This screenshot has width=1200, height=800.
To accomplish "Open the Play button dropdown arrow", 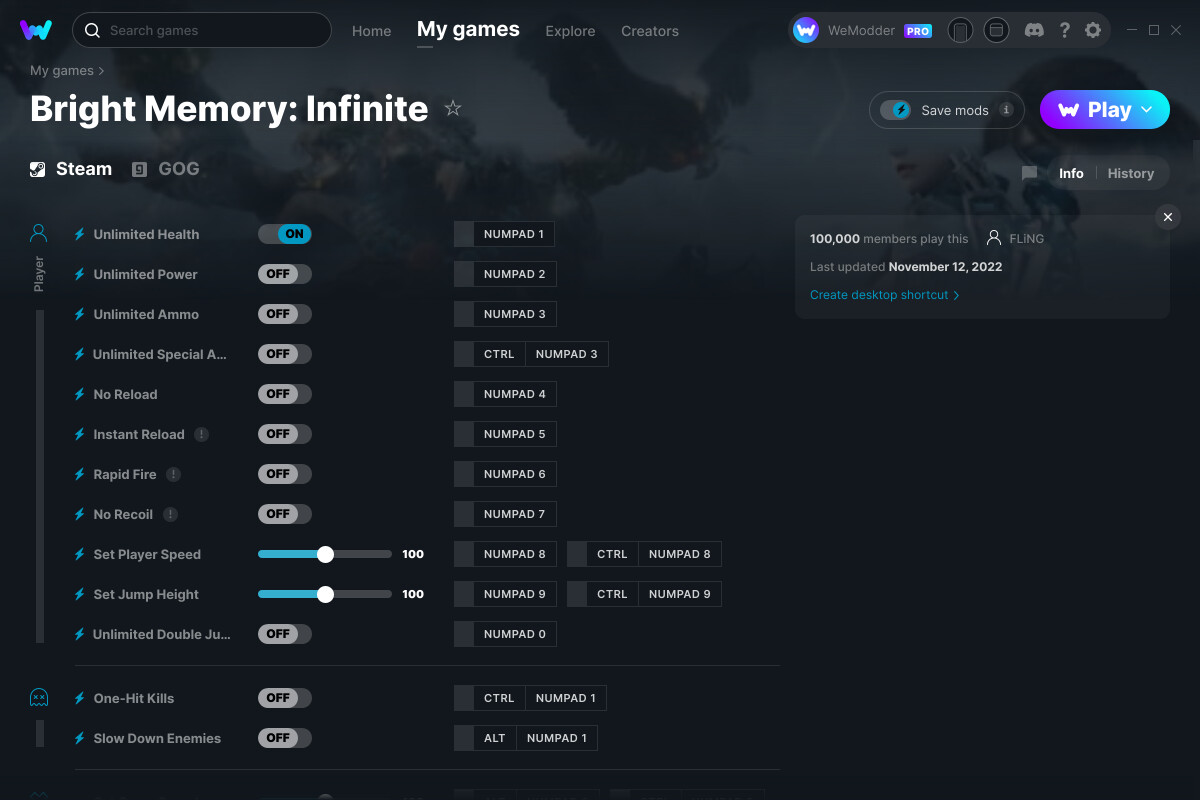I will [x=1145, y=110].
